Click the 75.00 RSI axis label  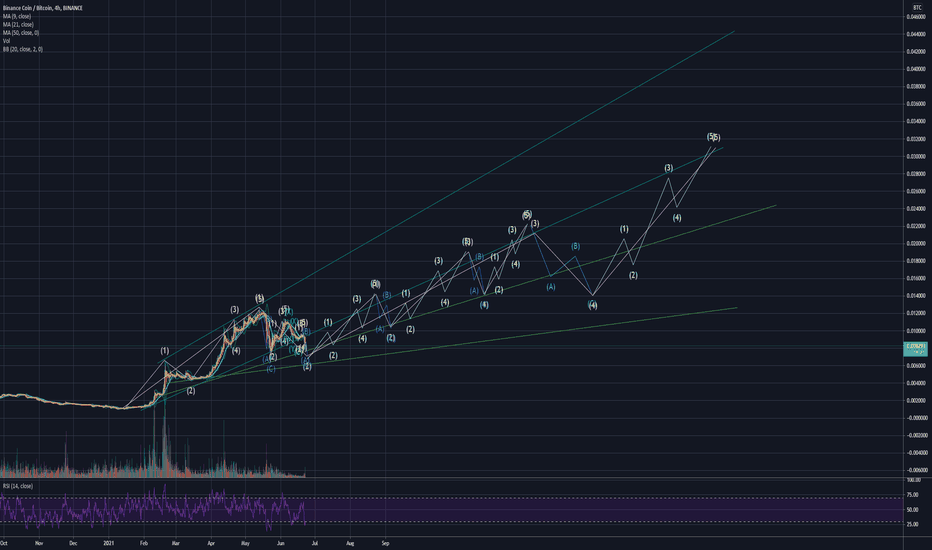[x=912, y=495]
